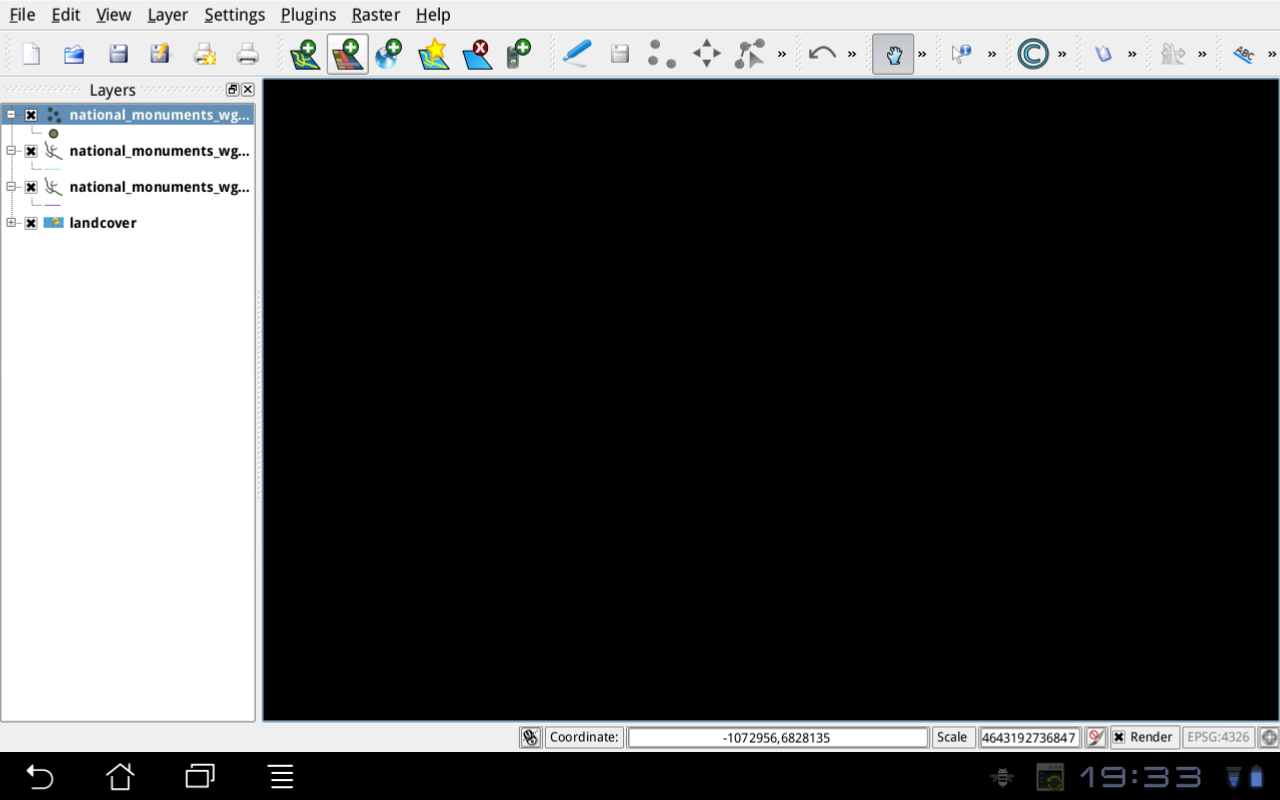The height and width of the screenshot is (800, 1280).
Task: Activate the Pan Map hand tool
Action: 893,54
